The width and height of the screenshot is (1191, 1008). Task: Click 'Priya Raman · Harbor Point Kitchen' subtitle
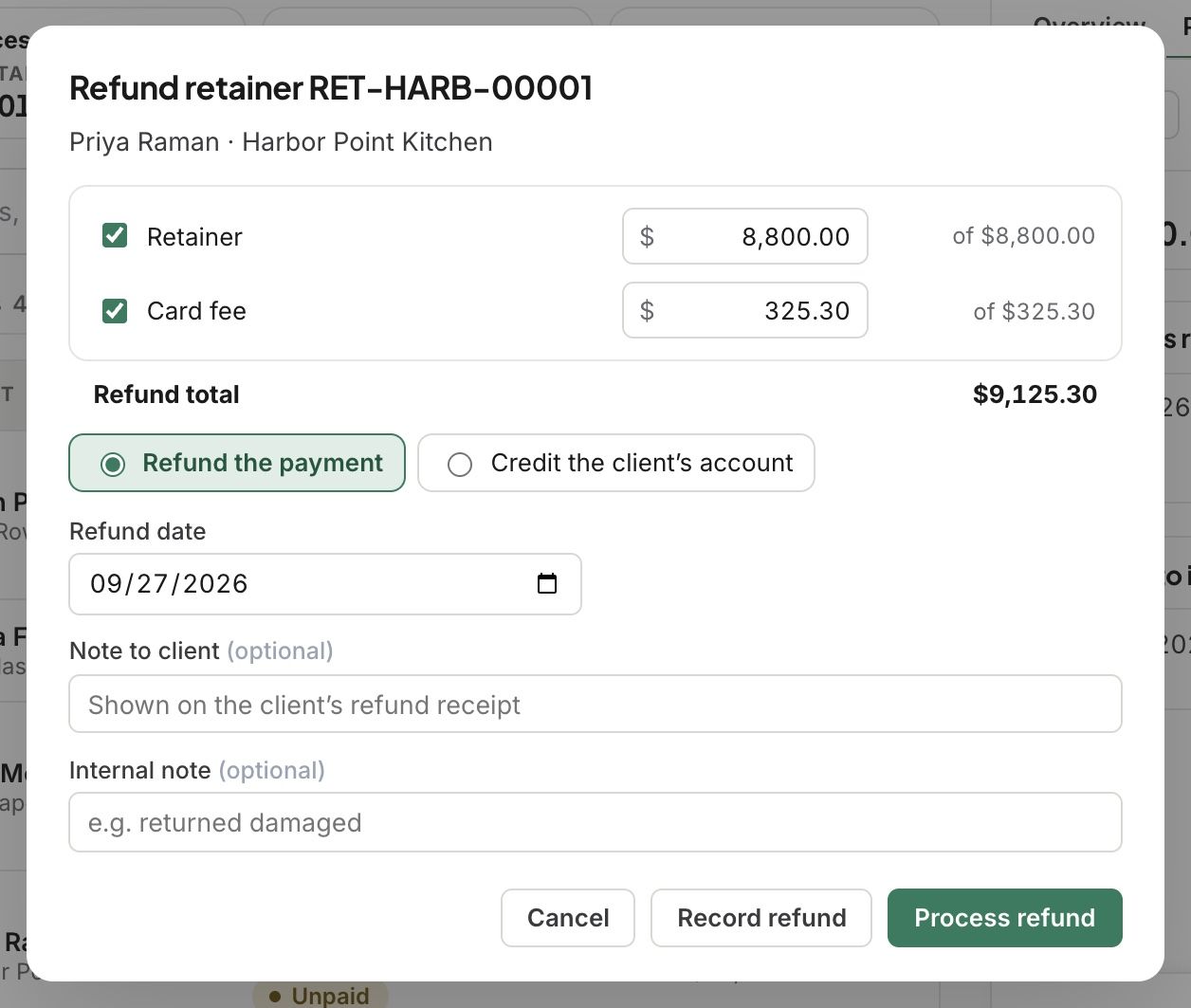pos(281,142)
